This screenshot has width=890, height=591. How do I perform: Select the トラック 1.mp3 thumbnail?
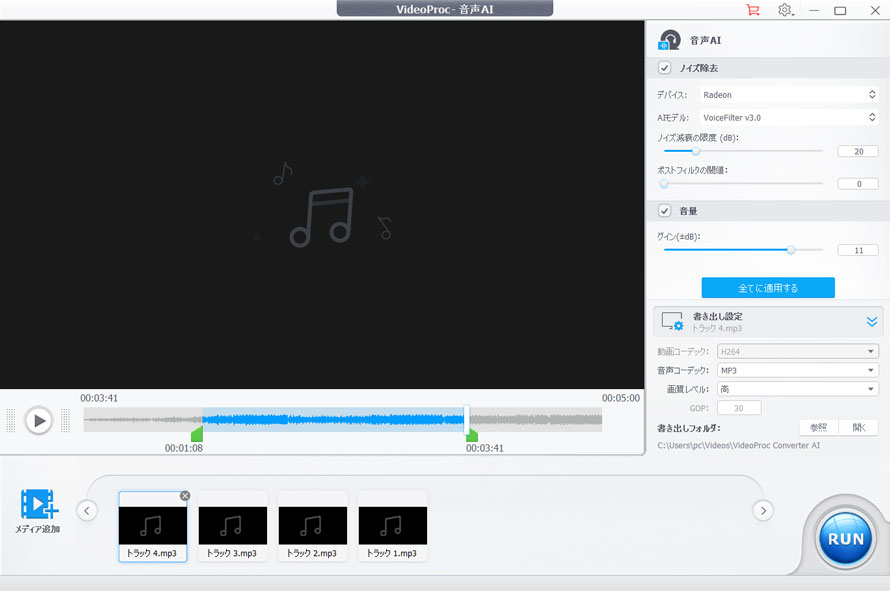click(x=393, y=526)
